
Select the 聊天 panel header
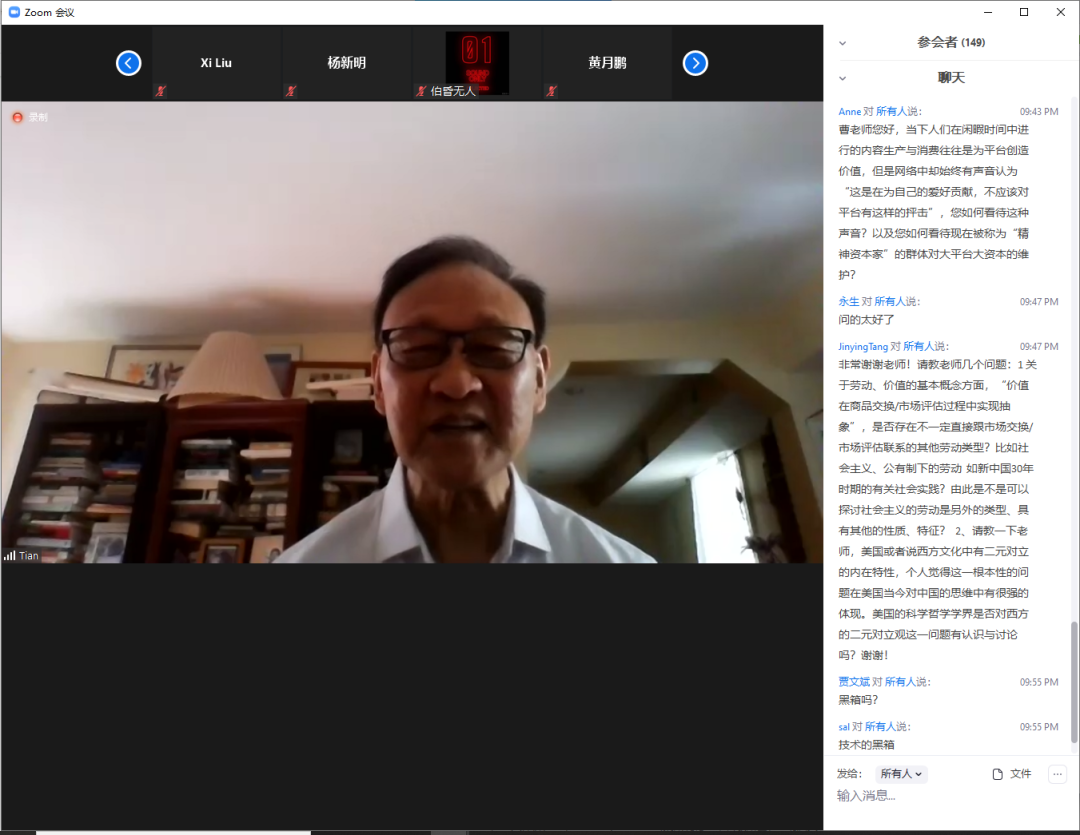click(951, 78)
